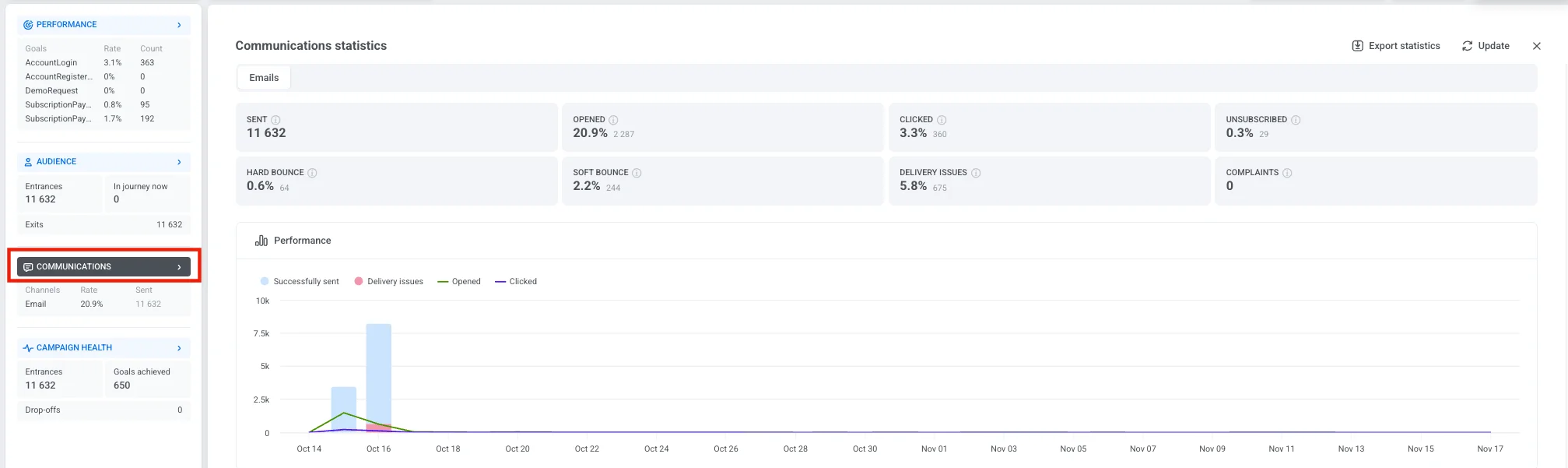
Task: Open the Communications sidebar section
Action: pos(103,266)
